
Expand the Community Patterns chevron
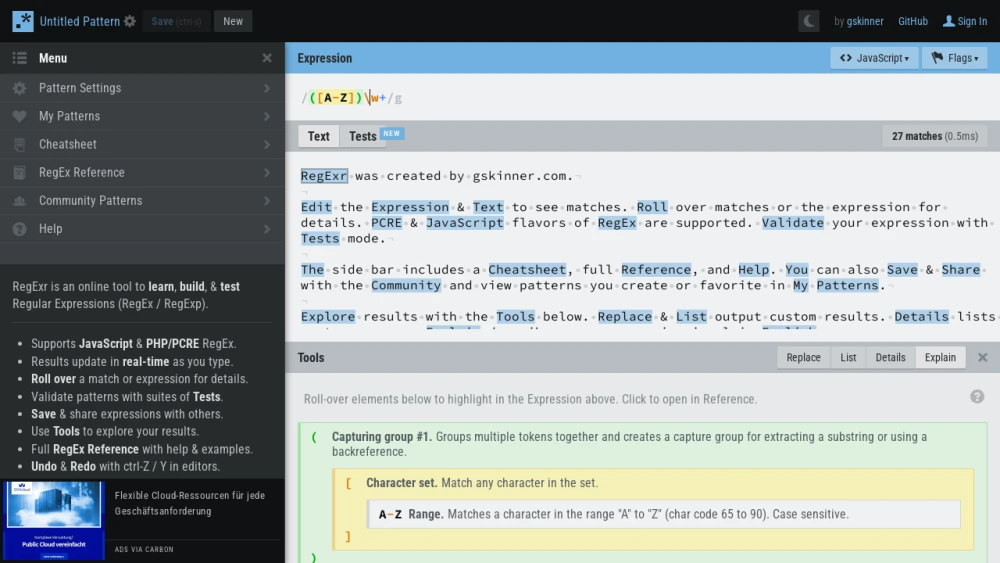[x=267, y=200]
